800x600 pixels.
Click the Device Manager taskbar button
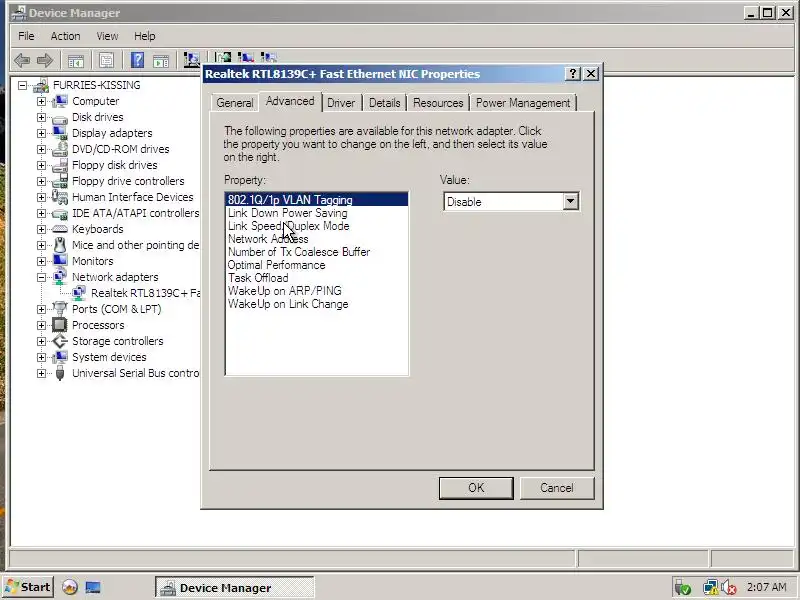pos(235,588)
